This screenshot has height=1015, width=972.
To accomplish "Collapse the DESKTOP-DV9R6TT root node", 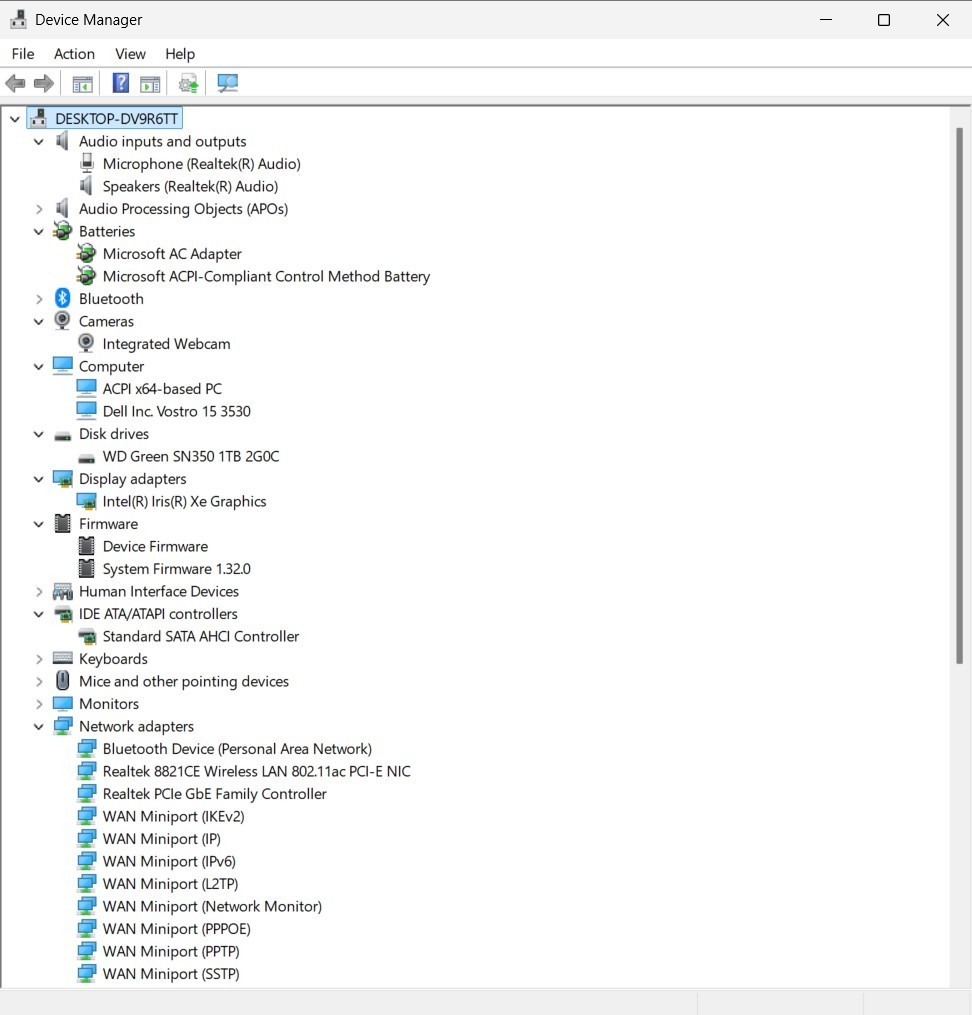I will click(x=14, y=119).
